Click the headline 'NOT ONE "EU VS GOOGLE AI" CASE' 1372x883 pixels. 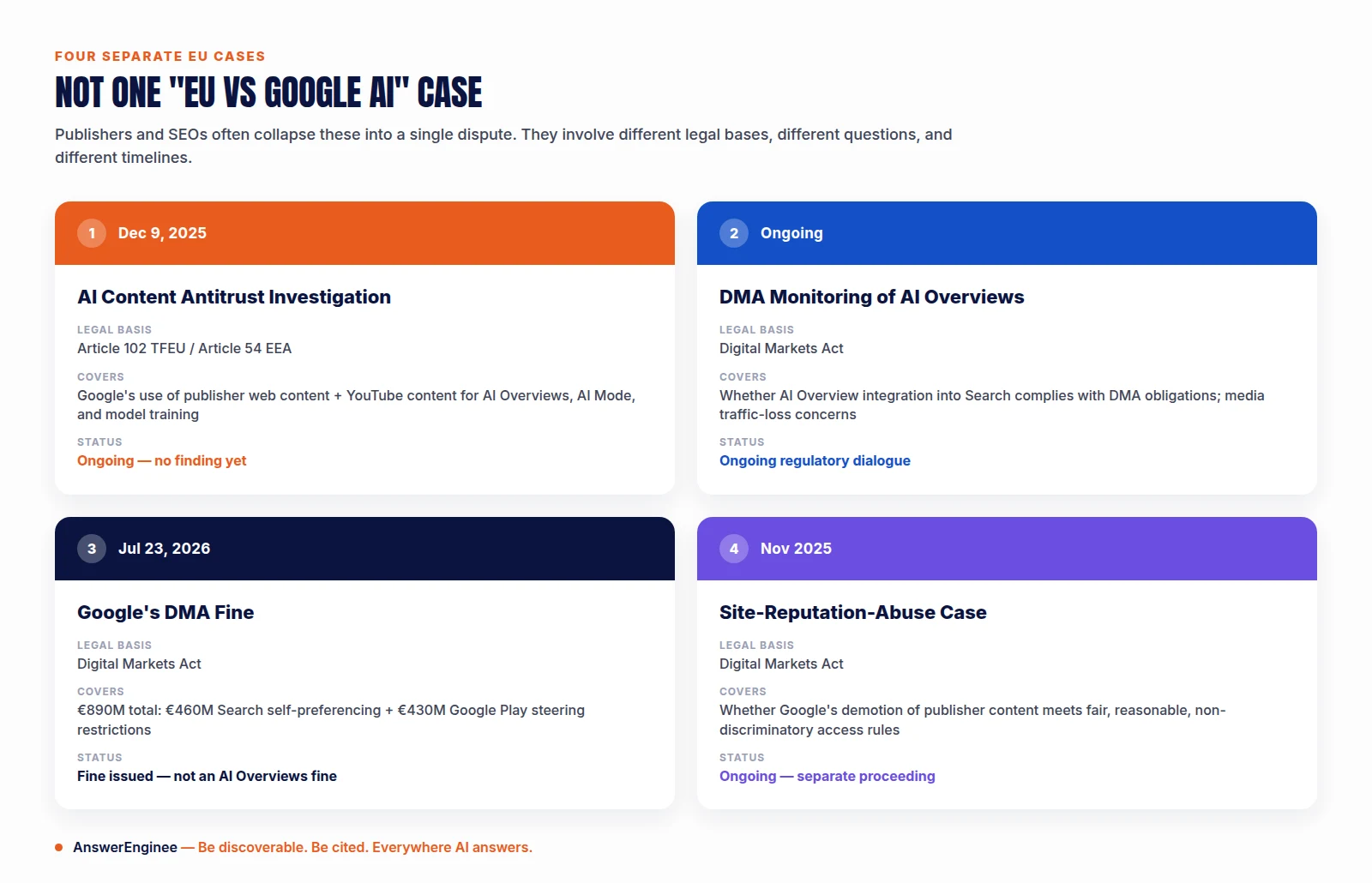268,93
